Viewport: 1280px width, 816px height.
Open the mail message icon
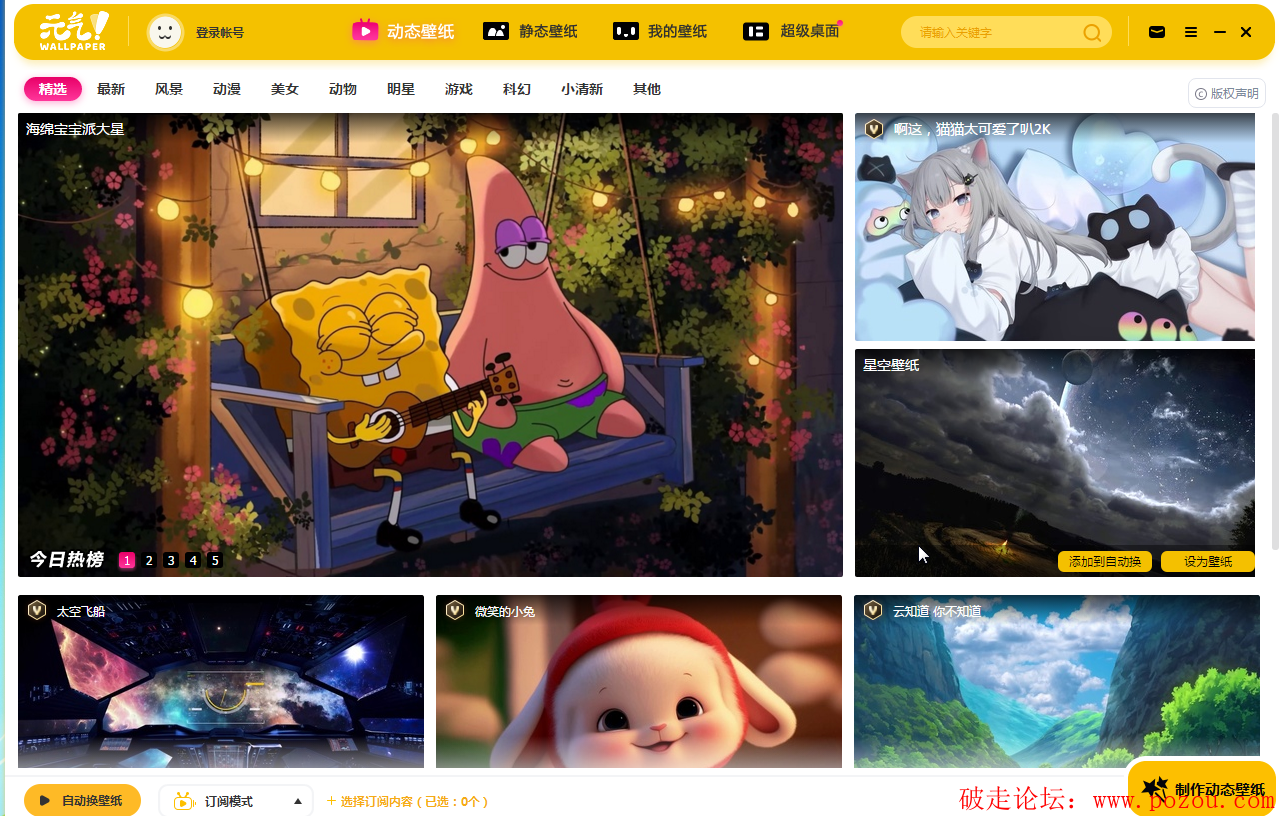click(x=1157, y=32)
